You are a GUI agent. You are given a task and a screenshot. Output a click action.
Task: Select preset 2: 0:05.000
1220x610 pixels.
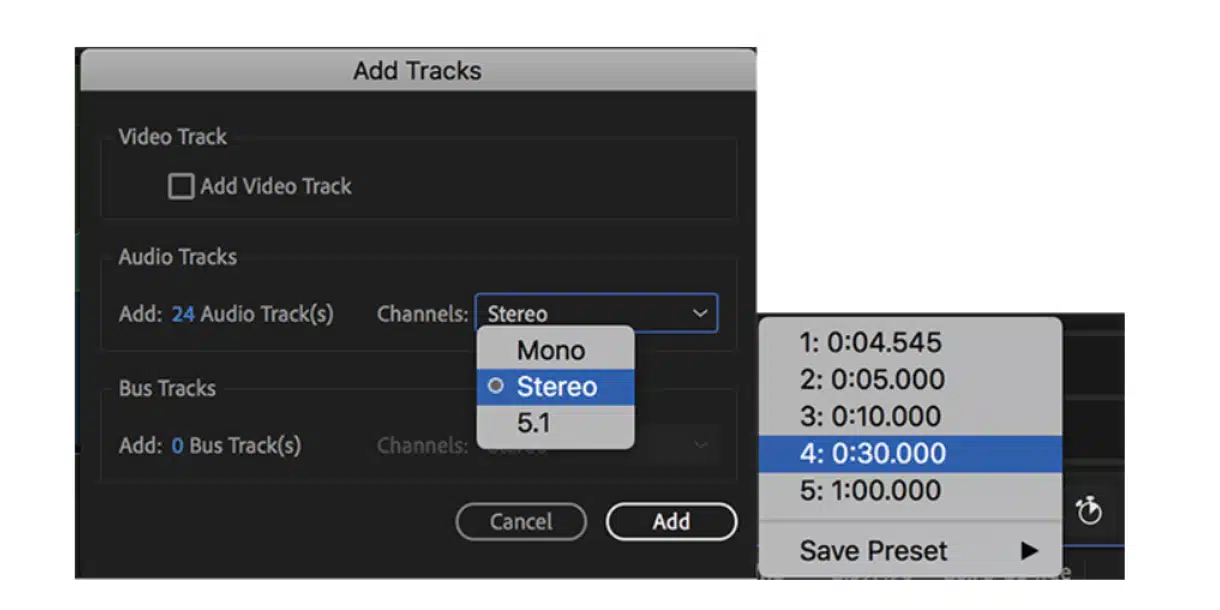871,380
